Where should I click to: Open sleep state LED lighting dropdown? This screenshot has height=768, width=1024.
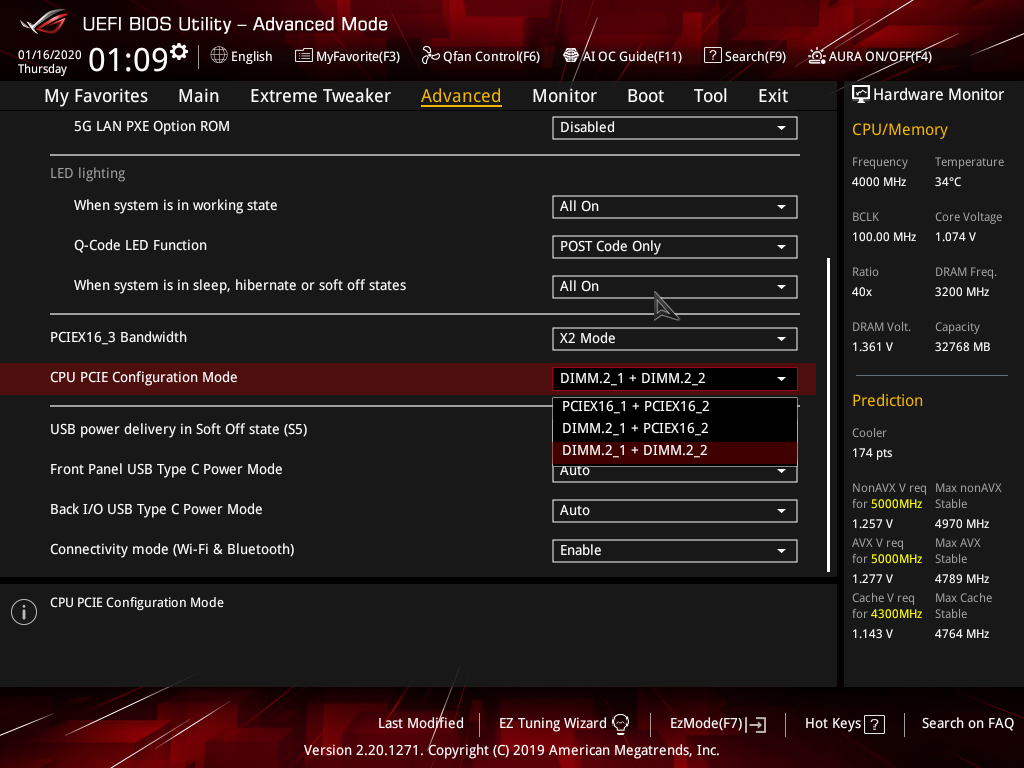click(675, 287)
